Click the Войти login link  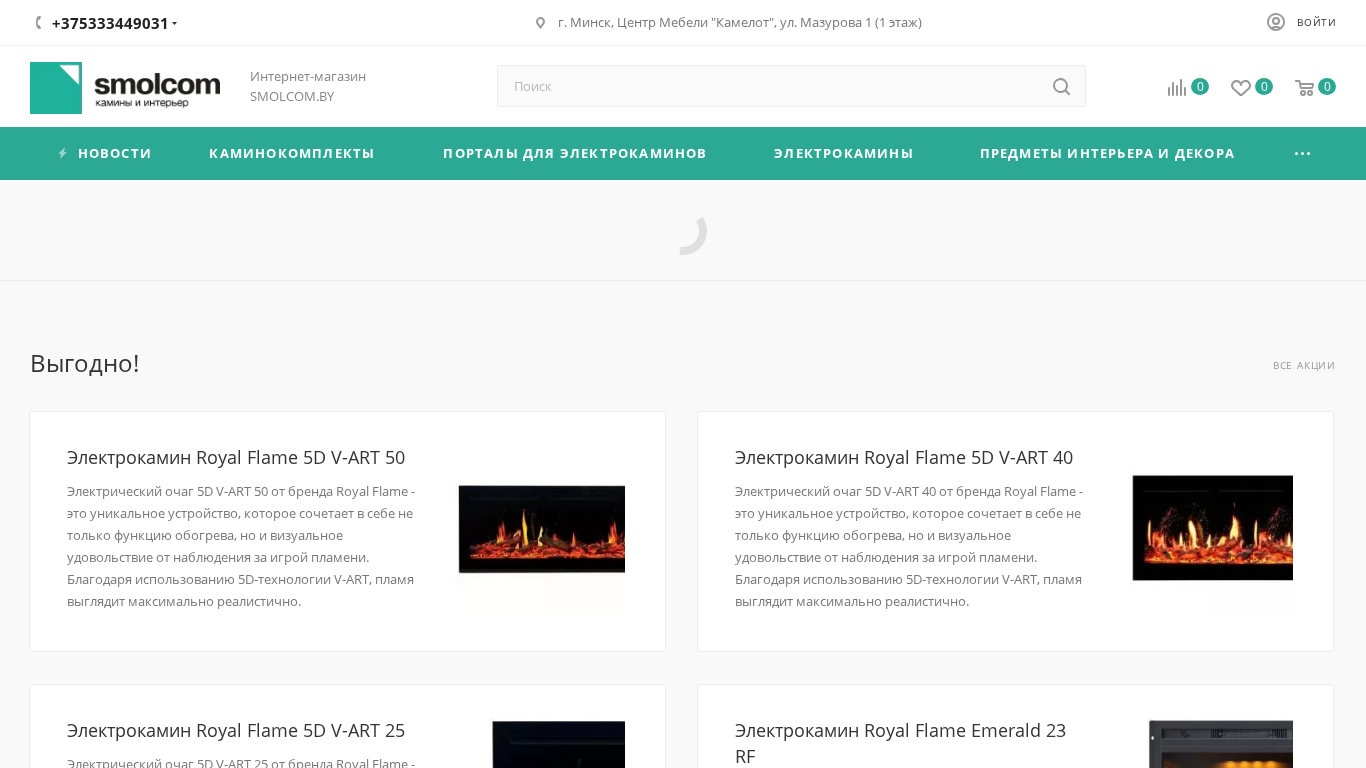[1316, 22]
